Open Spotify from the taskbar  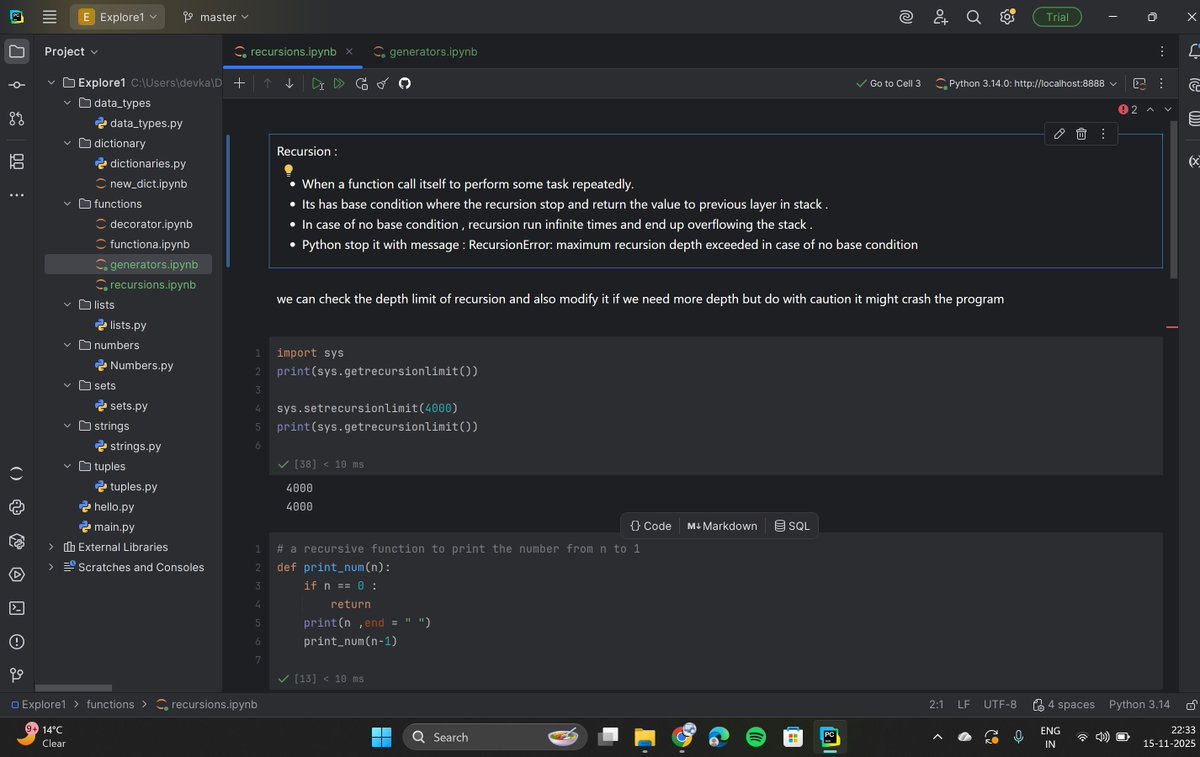(x=756, y=737)
